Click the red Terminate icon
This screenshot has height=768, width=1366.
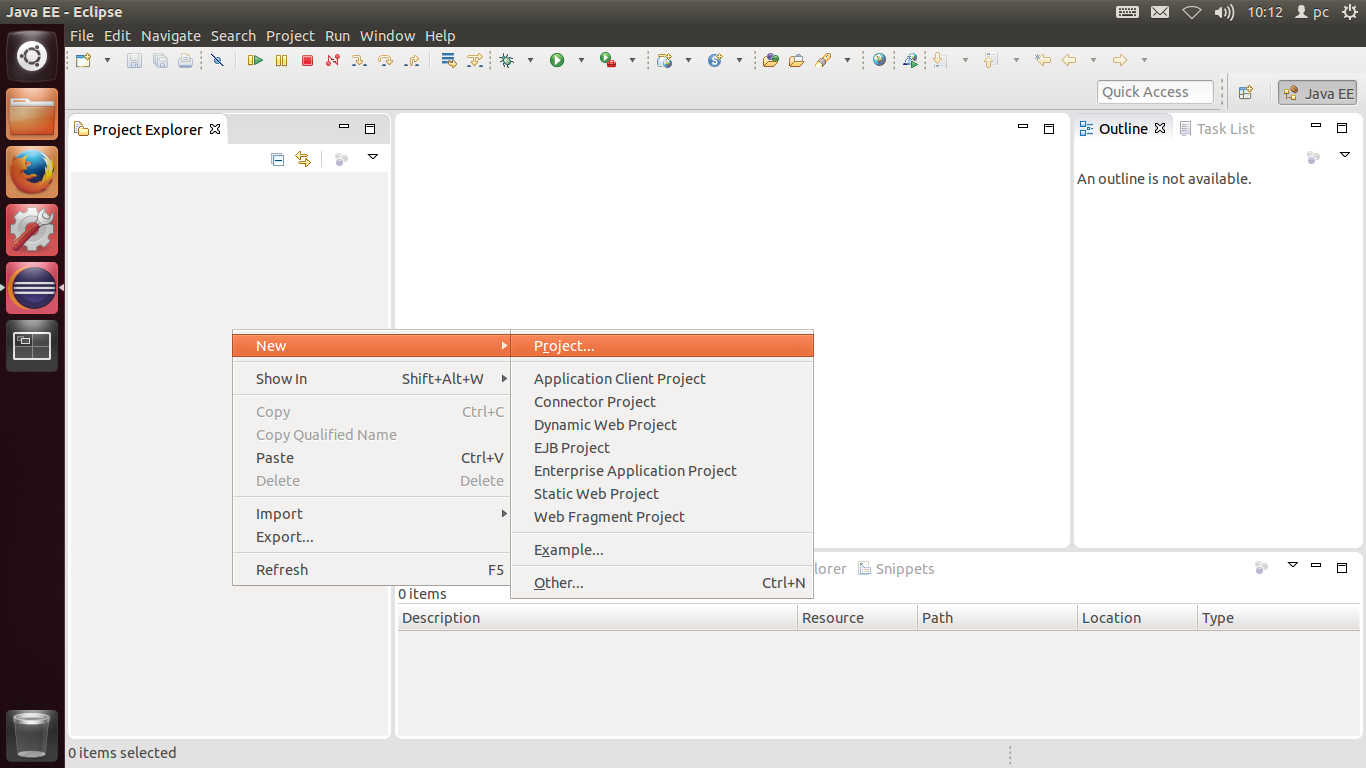point(307,60)
